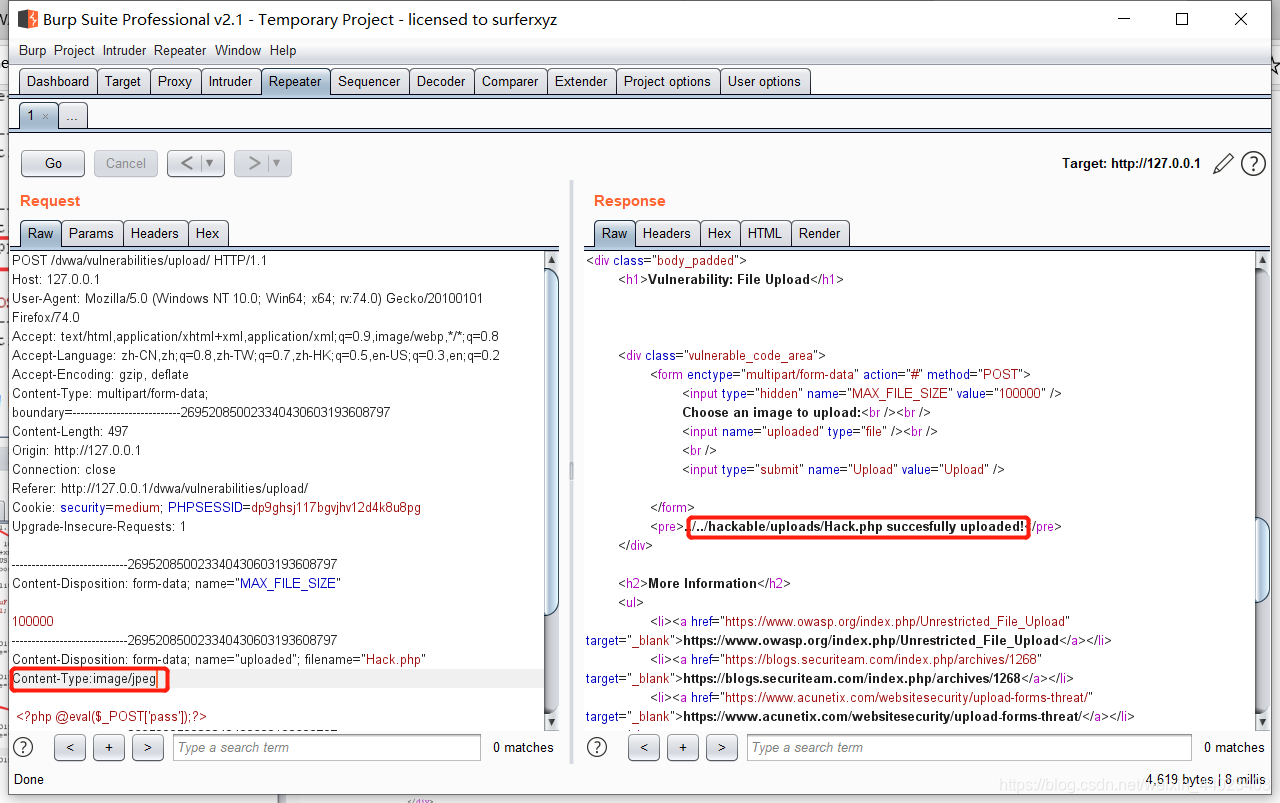This screenshot has height=803, width=1280.
Task: Open the Burp menu
Action: point(33,50)
